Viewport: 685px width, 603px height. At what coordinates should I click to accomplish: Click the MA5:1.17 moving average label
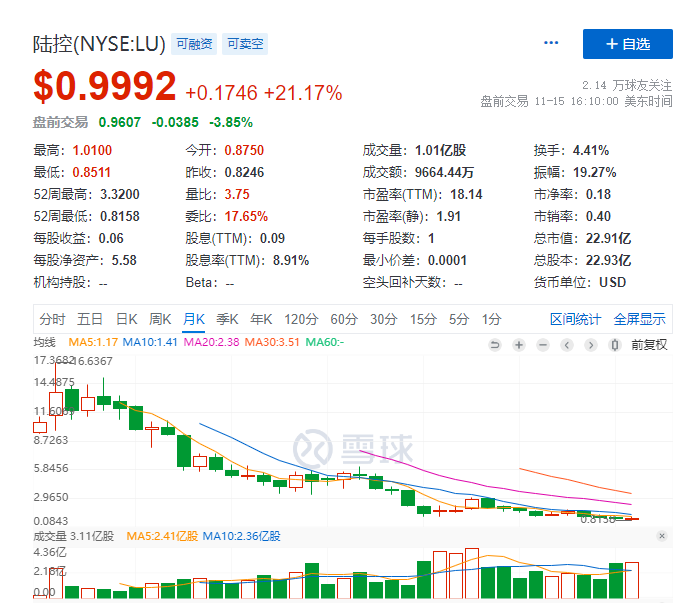[93, 342]
